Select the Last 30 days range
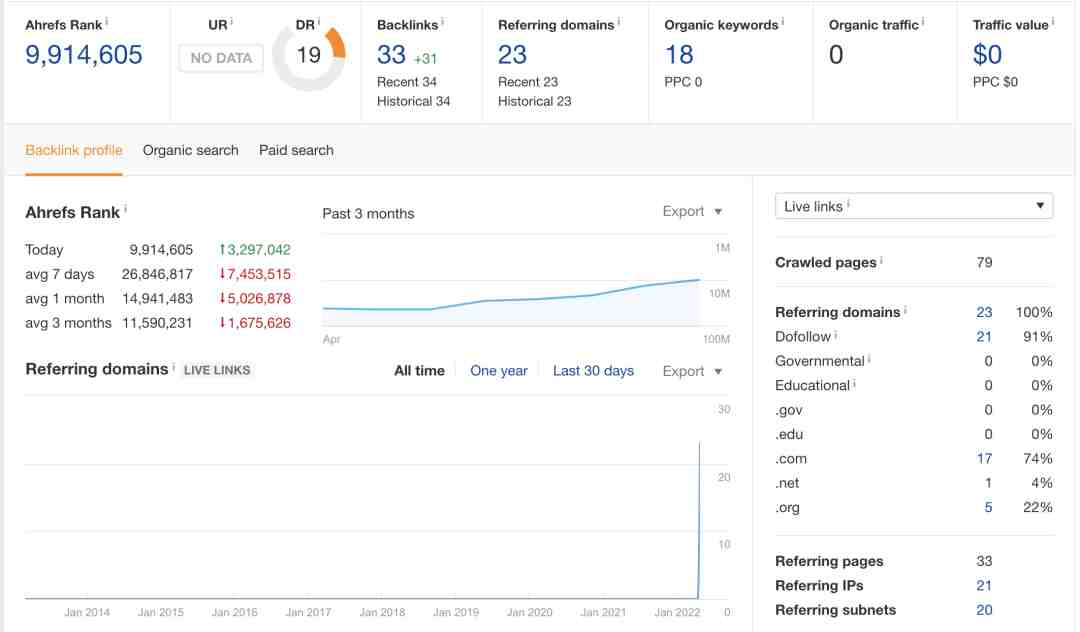The height and width of the screenshot is (632, 1080). coord(593,370)
